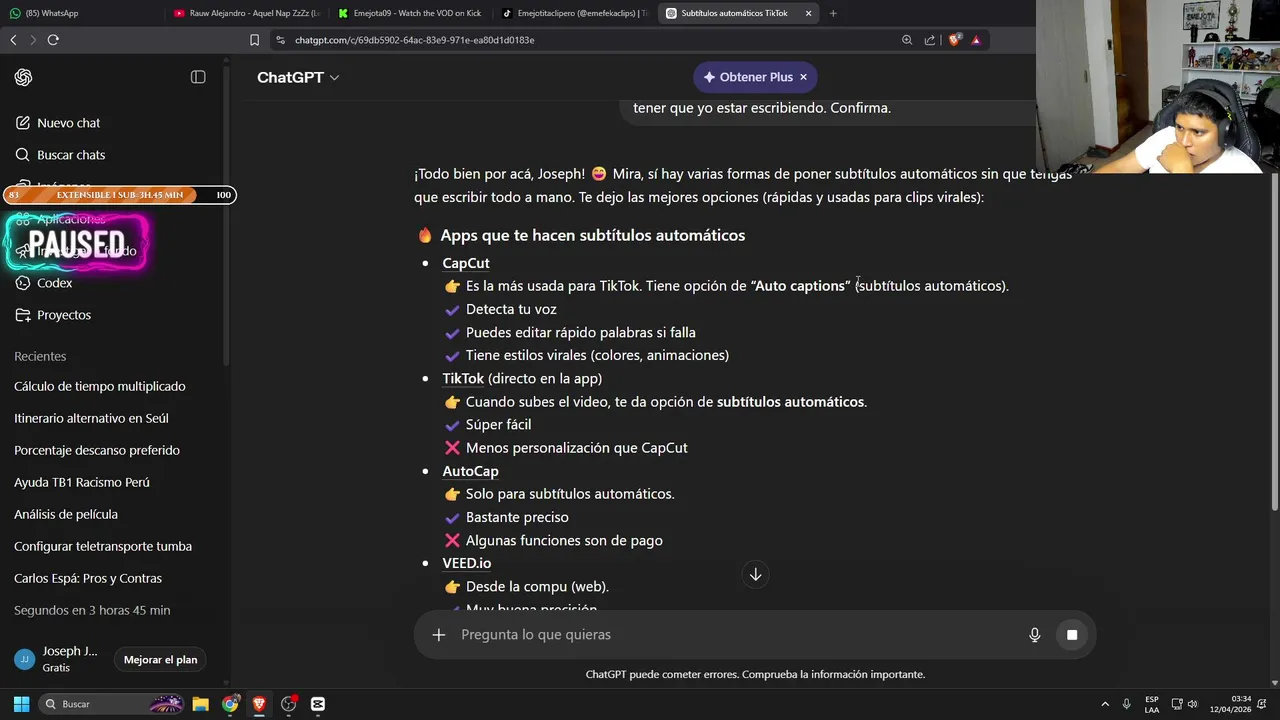
Task: Click the Brave browser taskbar icon
Action: click(259, 704)
